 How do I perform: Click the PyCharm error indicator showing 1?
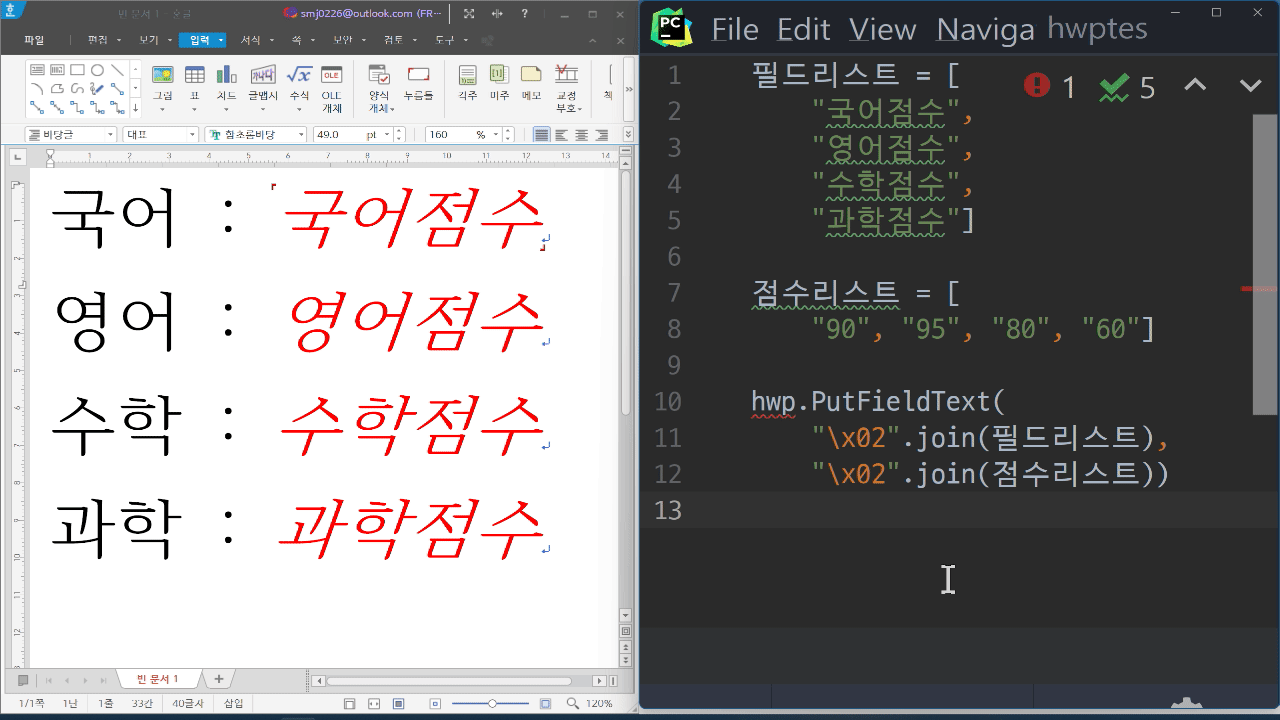(x=1049, y=87)
